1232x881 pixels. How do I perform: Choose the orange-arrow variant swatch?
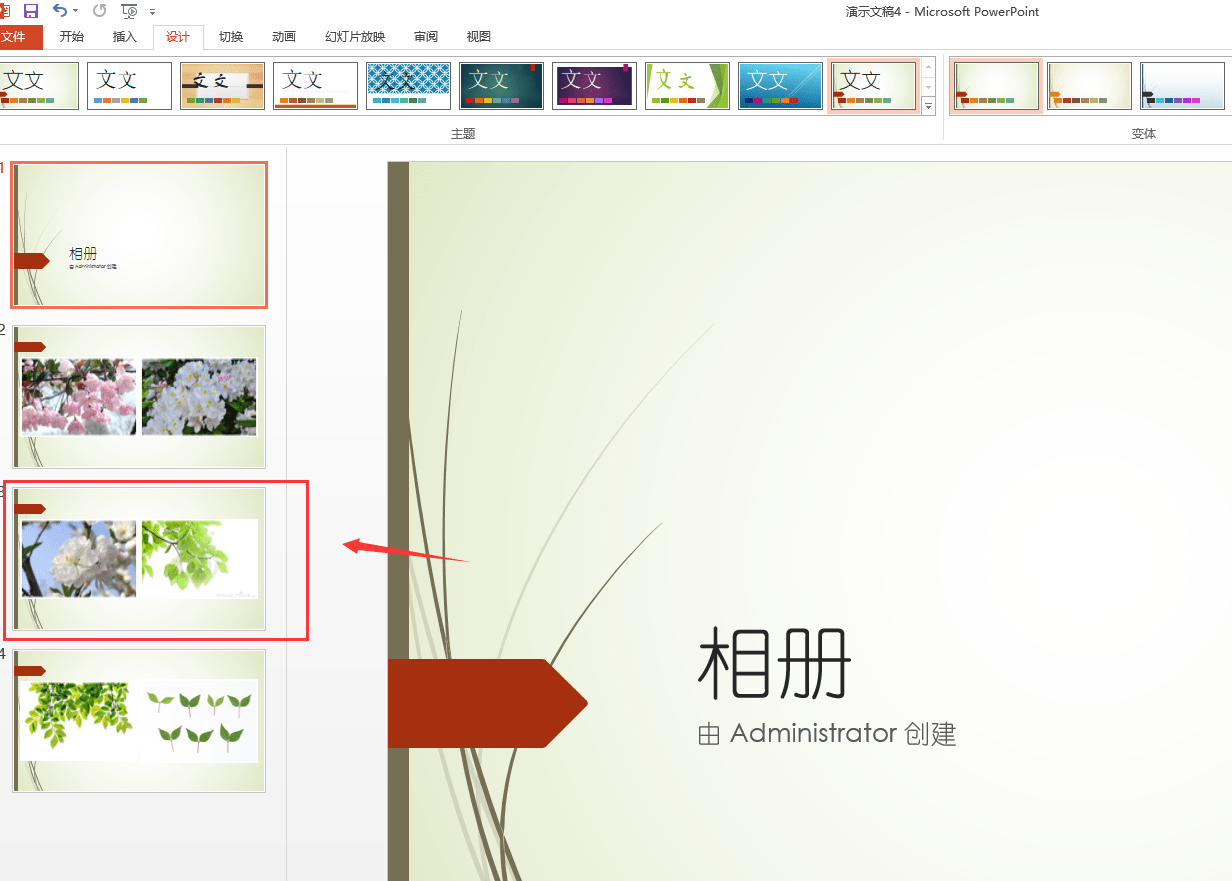tap(1090, 86)
